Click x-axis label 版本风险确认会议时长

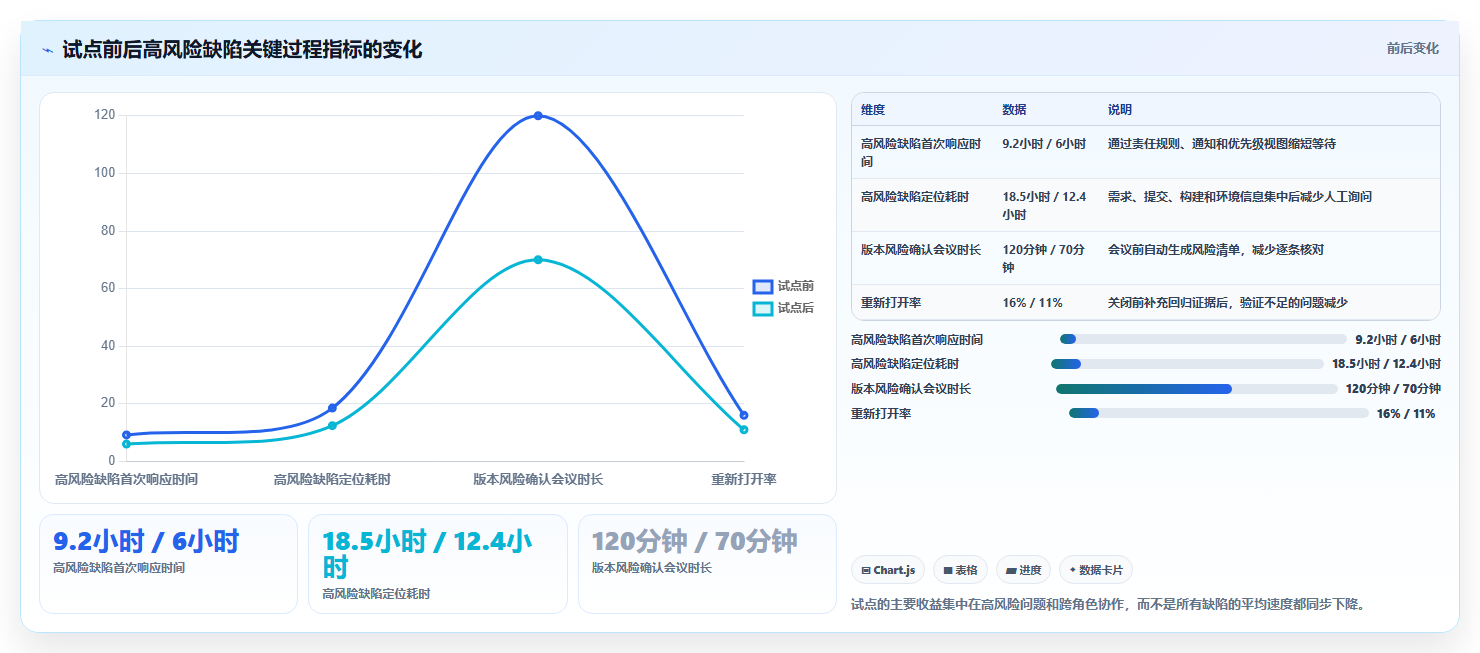[538, 480]
